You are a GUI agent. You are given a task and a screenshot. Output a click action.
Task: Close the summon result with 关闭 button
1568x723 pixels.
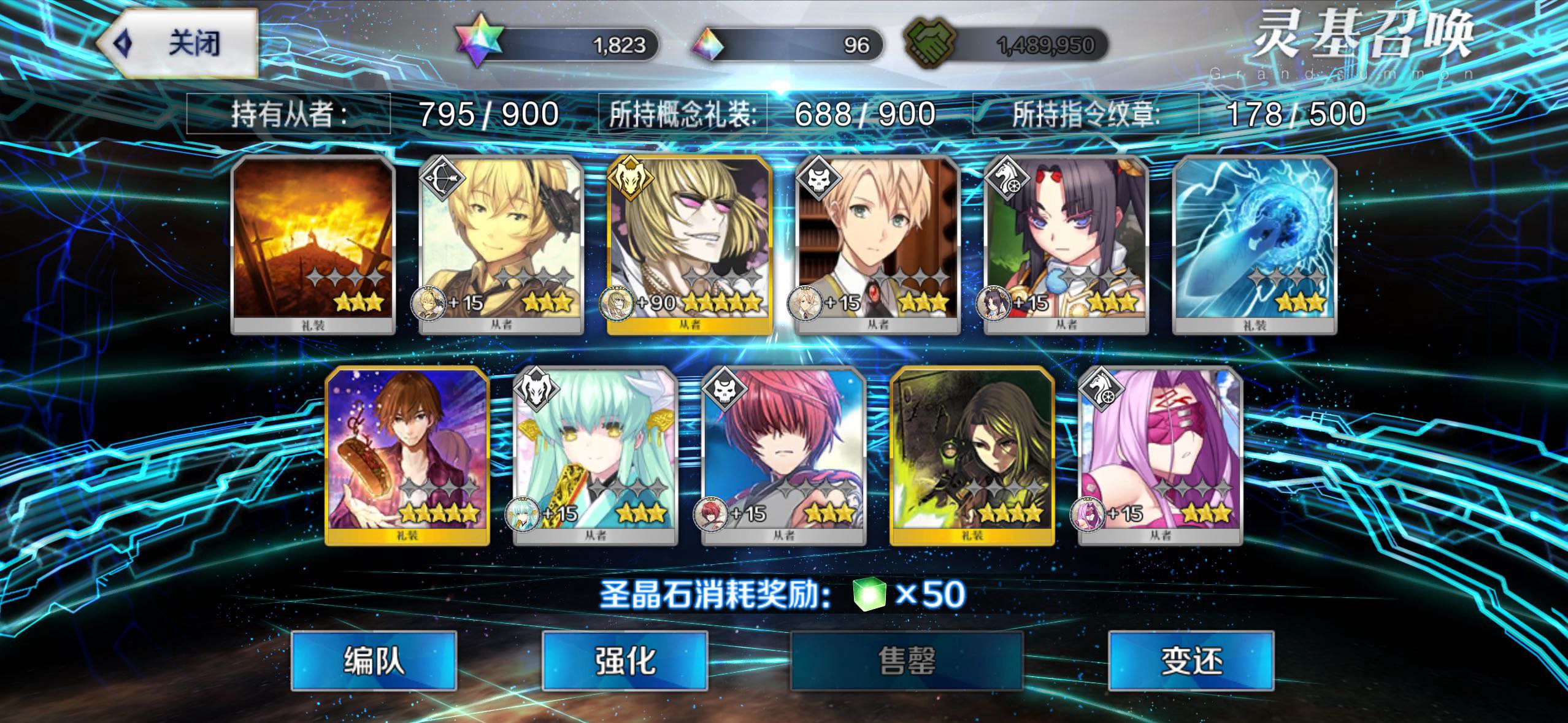point(177,44)
